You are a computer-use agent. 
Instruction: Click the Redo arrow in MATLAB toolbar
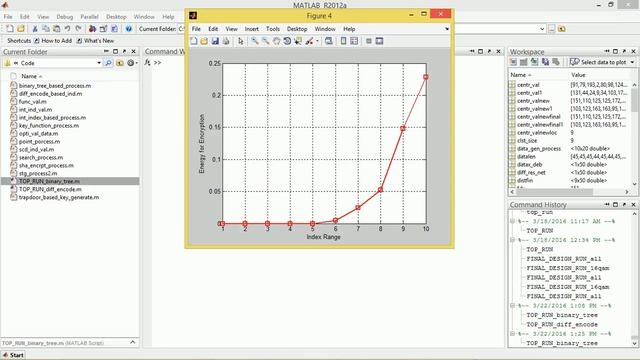(78, 29)
